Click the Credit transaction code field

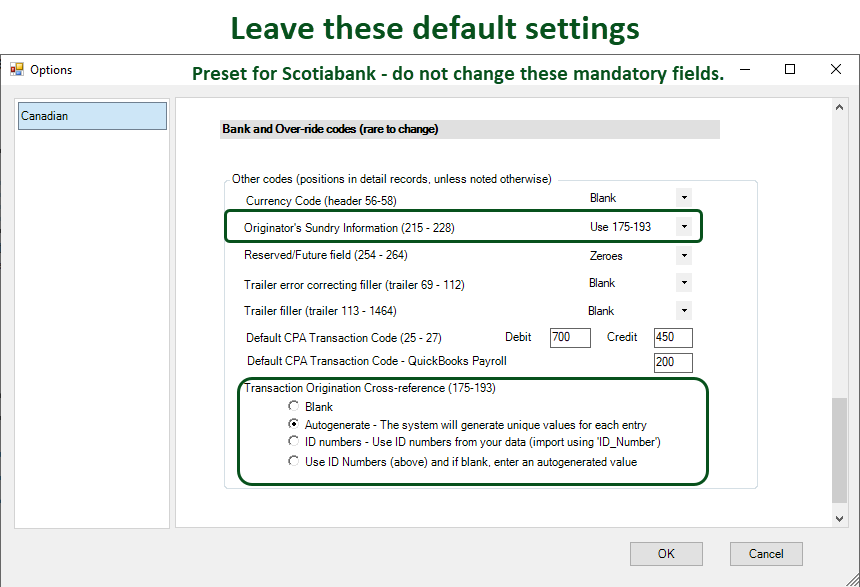point(672,338)
